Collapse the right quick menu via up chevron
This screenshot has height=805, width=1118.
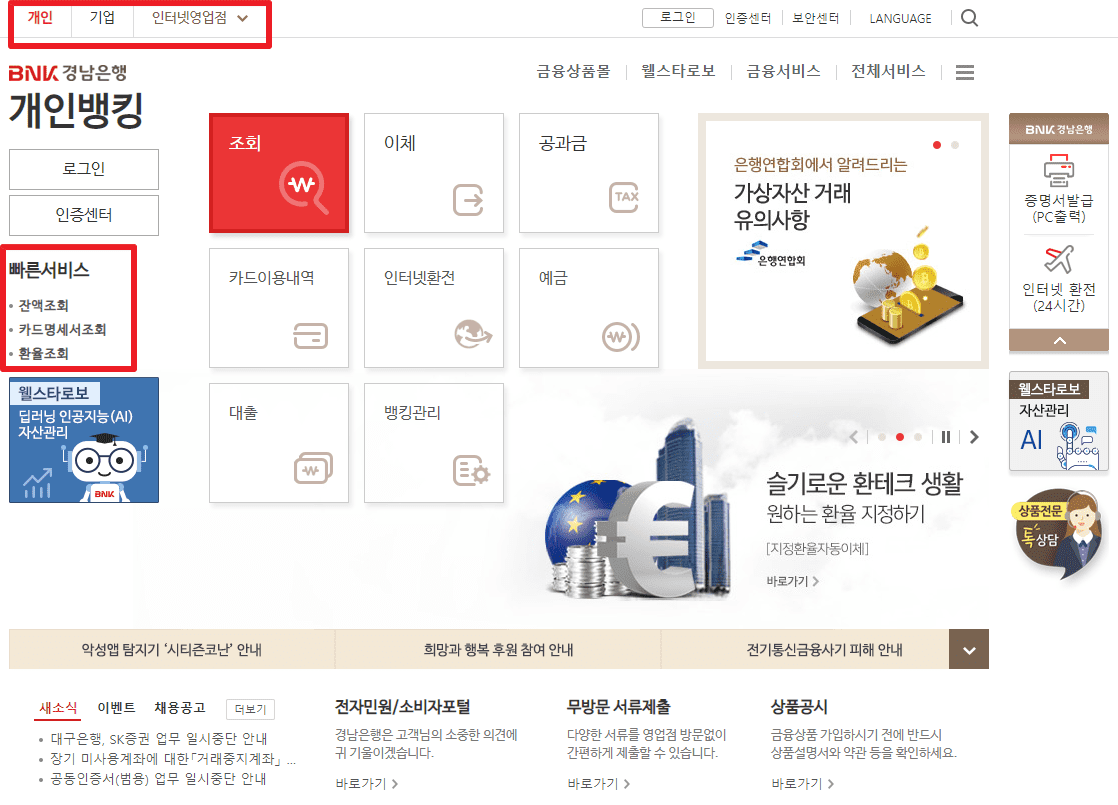coord(1058,340)
